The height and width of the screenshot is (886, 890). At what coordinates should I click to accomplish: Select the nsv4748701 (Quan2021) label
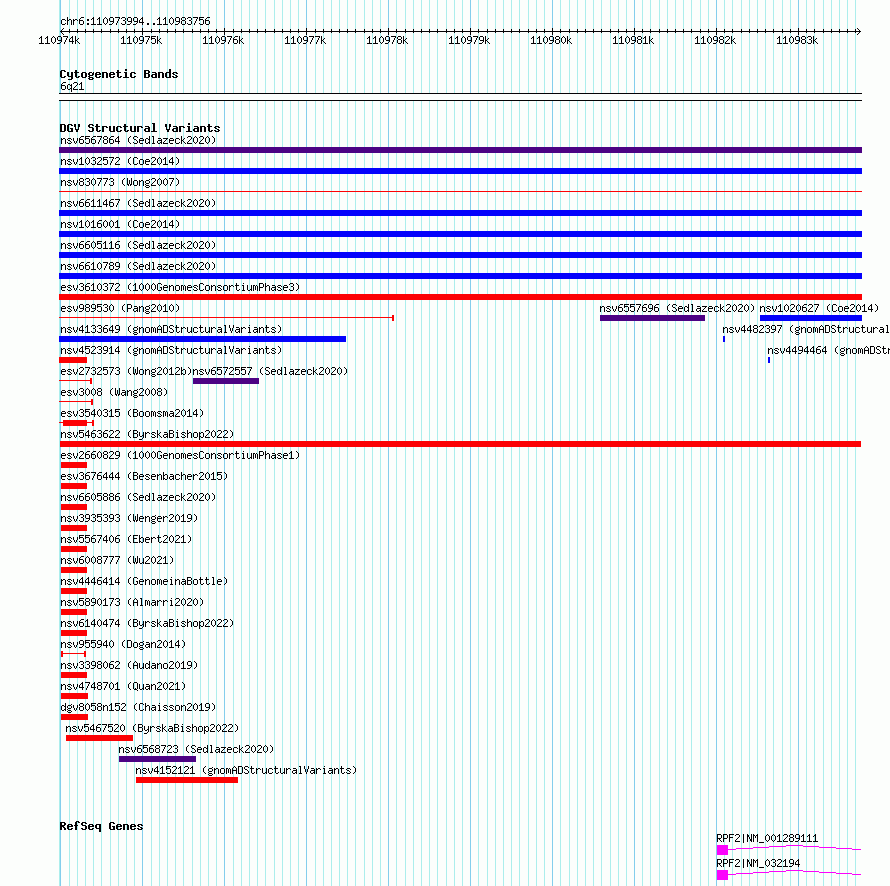click(x=123, y=686)
